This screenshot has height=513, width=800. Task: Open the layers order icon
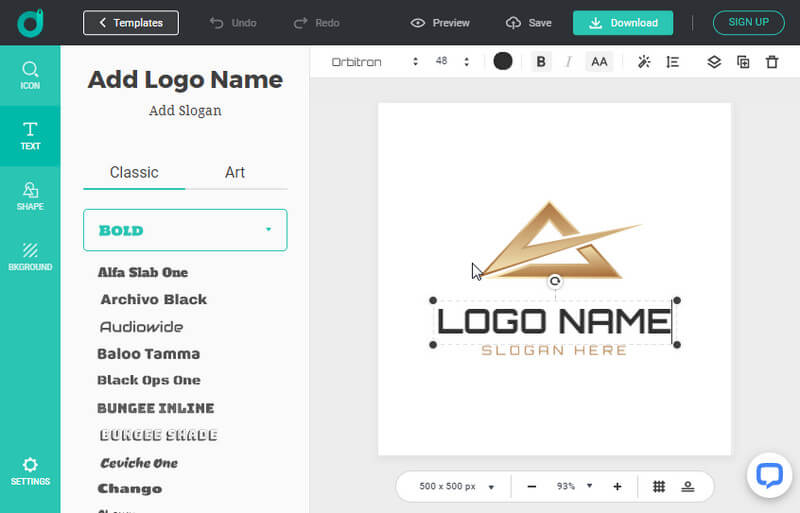coord(714,62)
